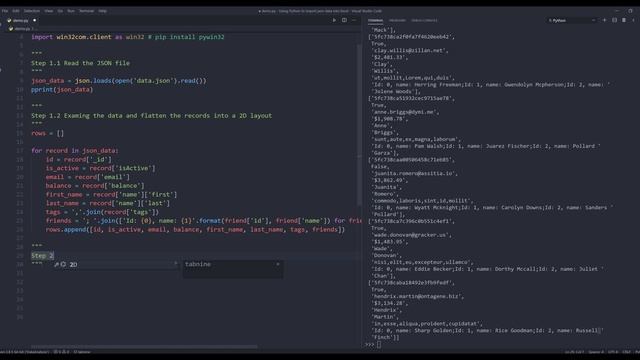Click 'clay.willis@zillan.net' in terminal output
640x360 pixels.
click(x=409, y=51)
